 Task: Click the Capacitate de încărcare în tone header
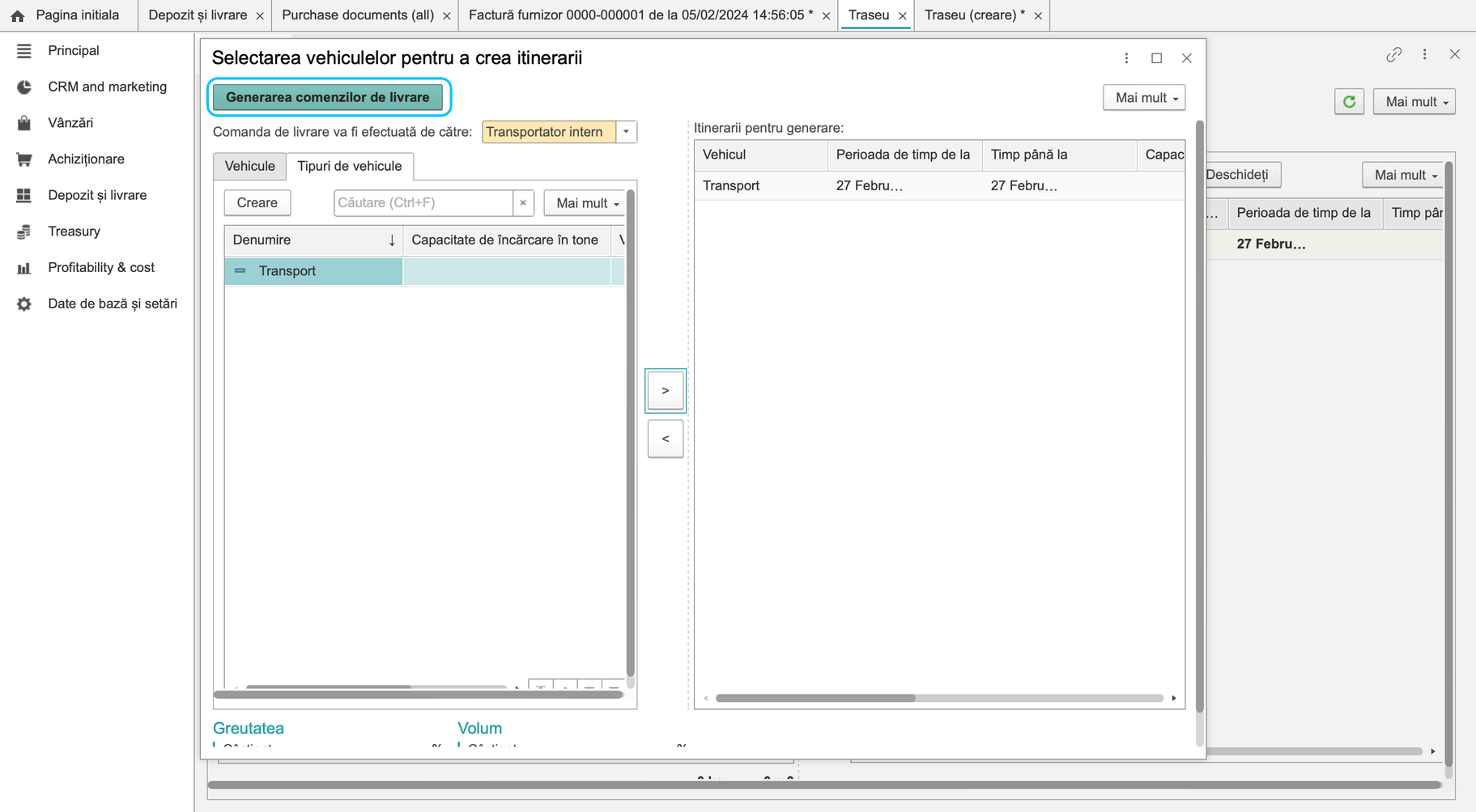[505, 240]
